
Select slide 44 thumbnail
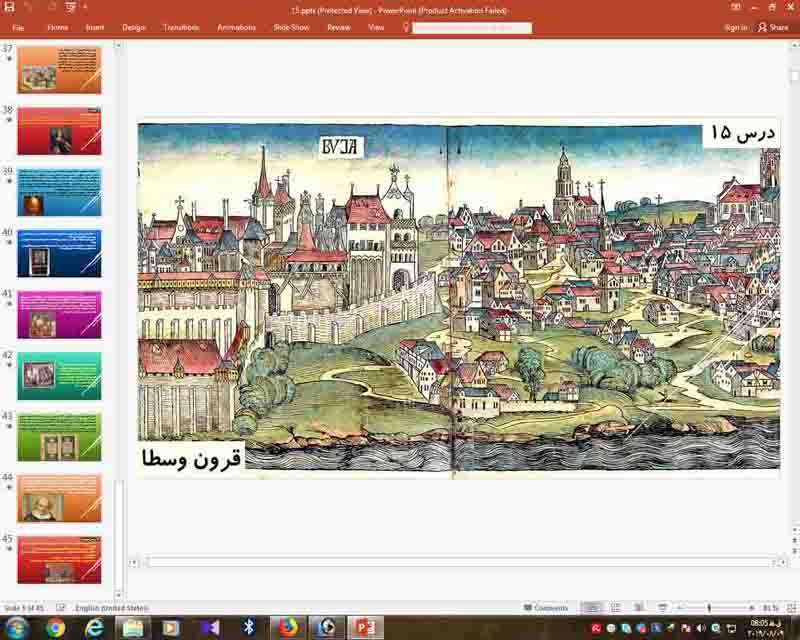(59, 499)
